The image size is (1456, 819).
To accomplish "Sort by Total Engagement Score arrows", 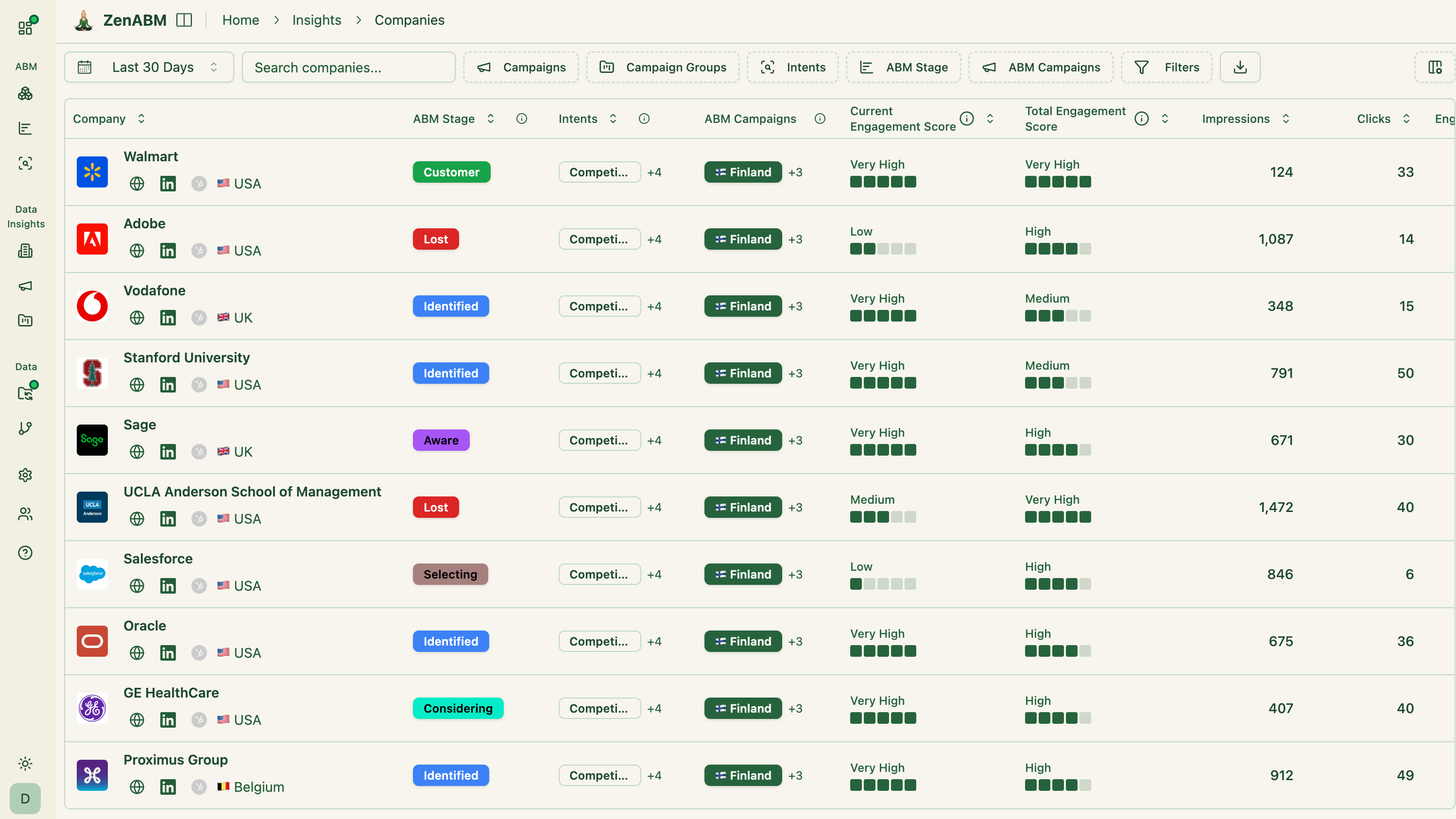I will click(1165, 119).
